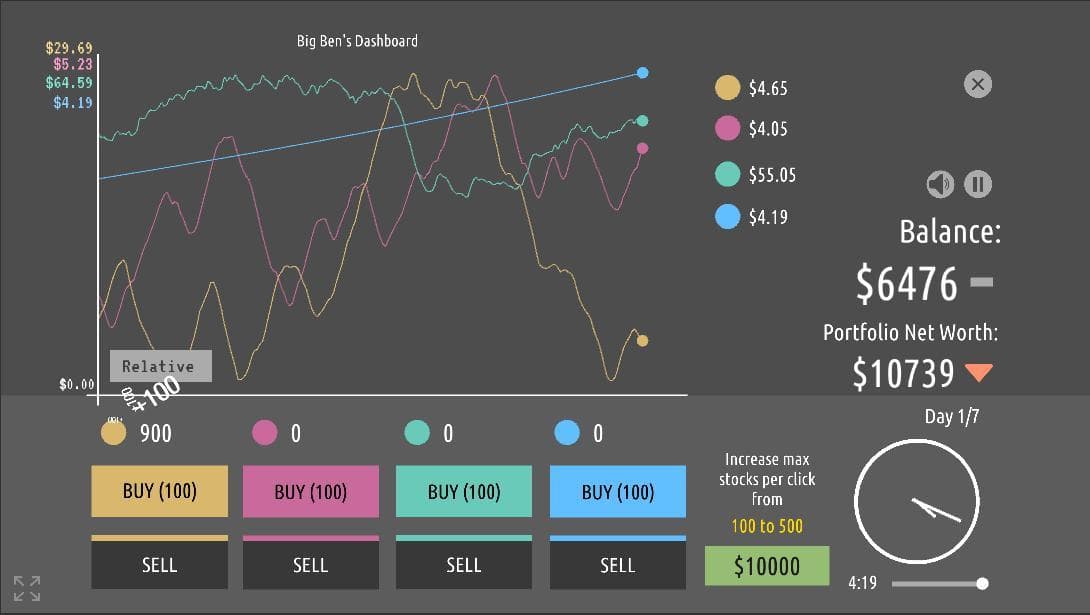Buy 100 shares of the pink stock
Viewport: 1090px width, 615px height.
(x=311, y=492)
